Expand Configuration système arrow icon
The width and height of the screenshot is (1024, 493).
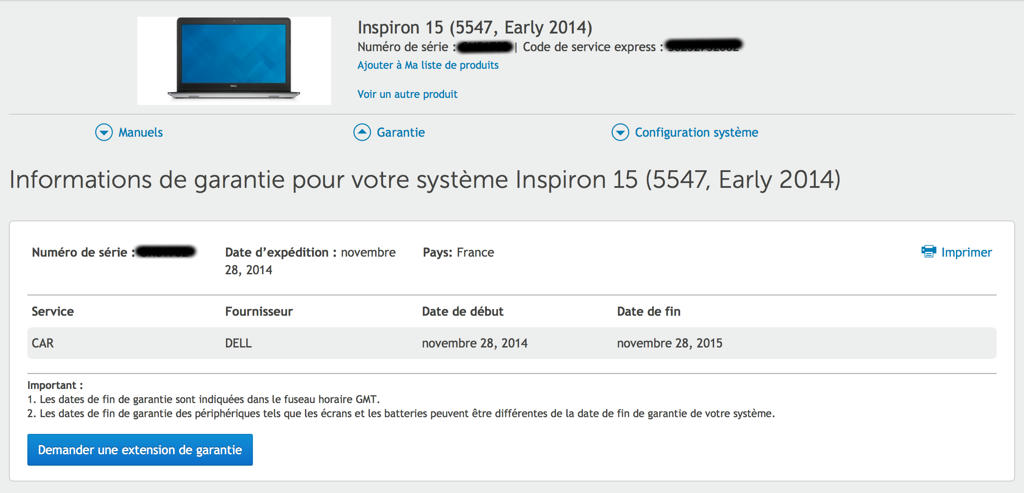[620, 133]
